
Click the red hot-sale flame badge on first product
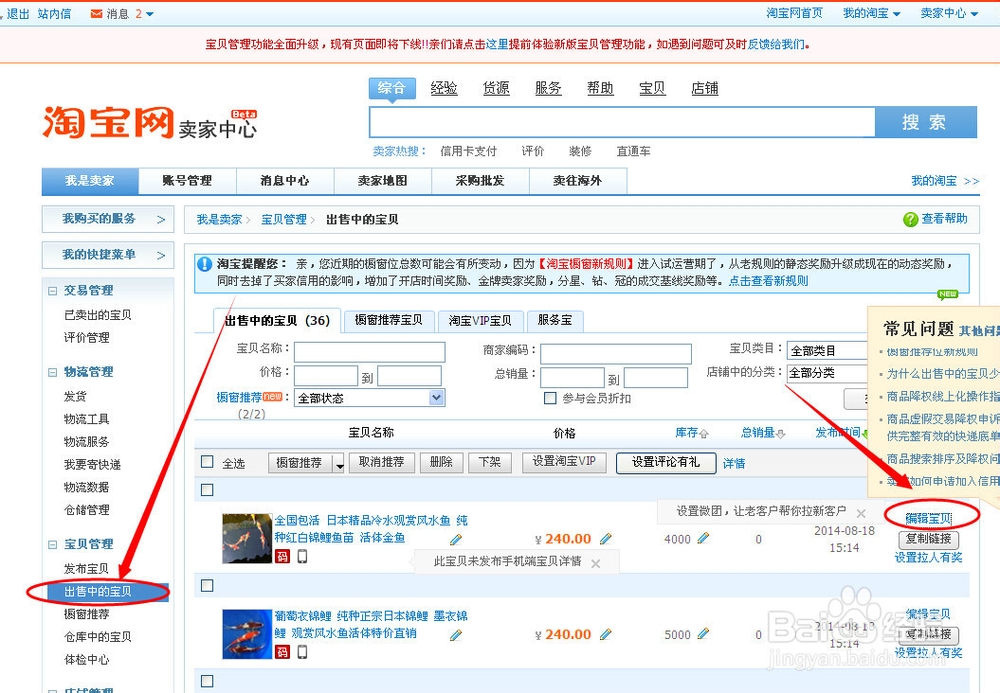[x=283, y=558]
